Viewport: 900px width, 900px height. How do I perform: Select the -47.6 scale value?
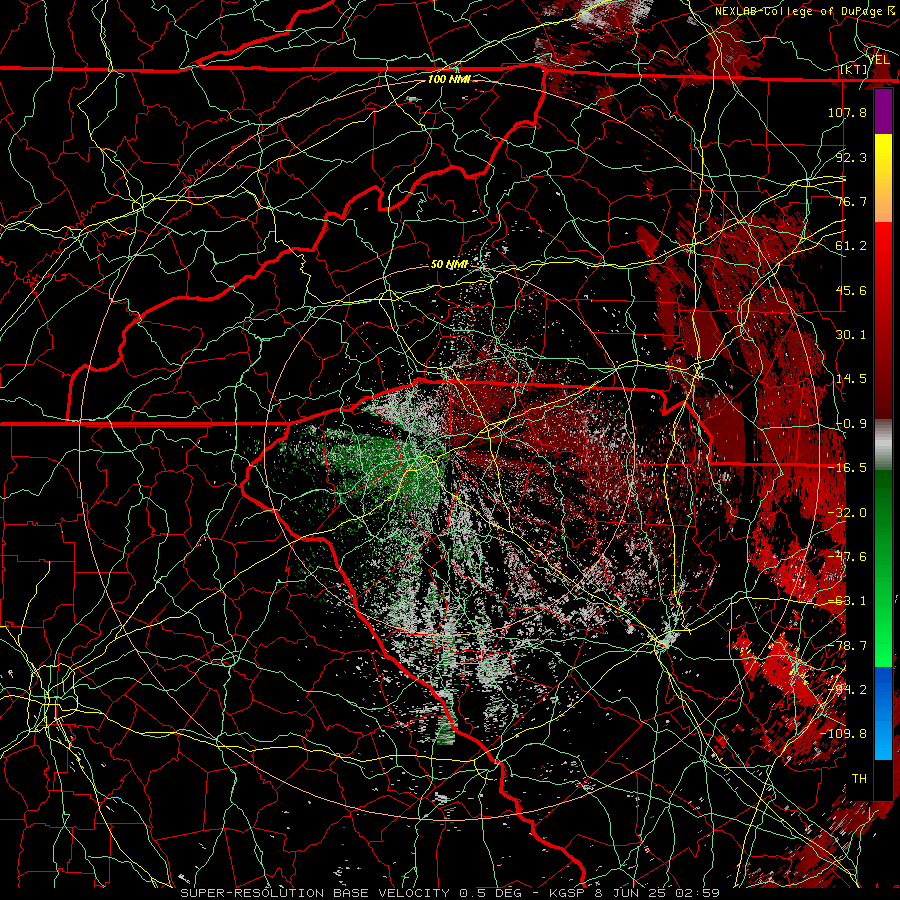(x=847, y=557)
